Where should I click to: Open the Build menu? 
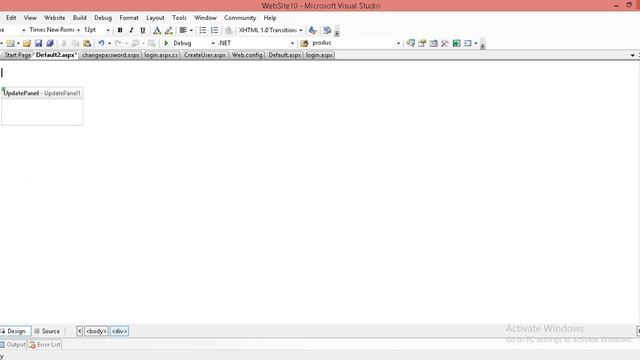pos(80,18)
